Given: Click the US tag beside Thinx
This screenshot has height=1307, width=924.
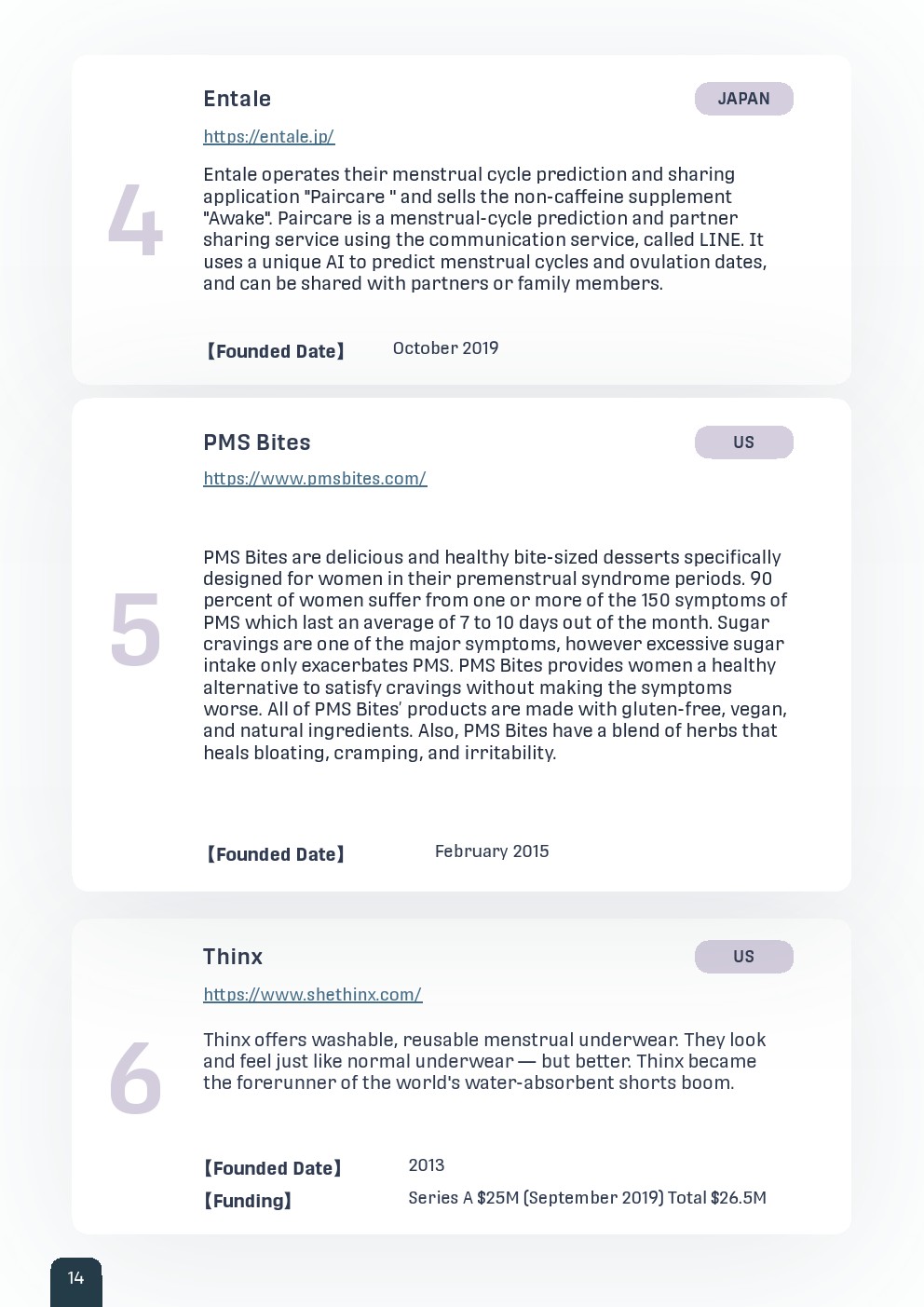Looking at the screenshot, I should 743,957.
